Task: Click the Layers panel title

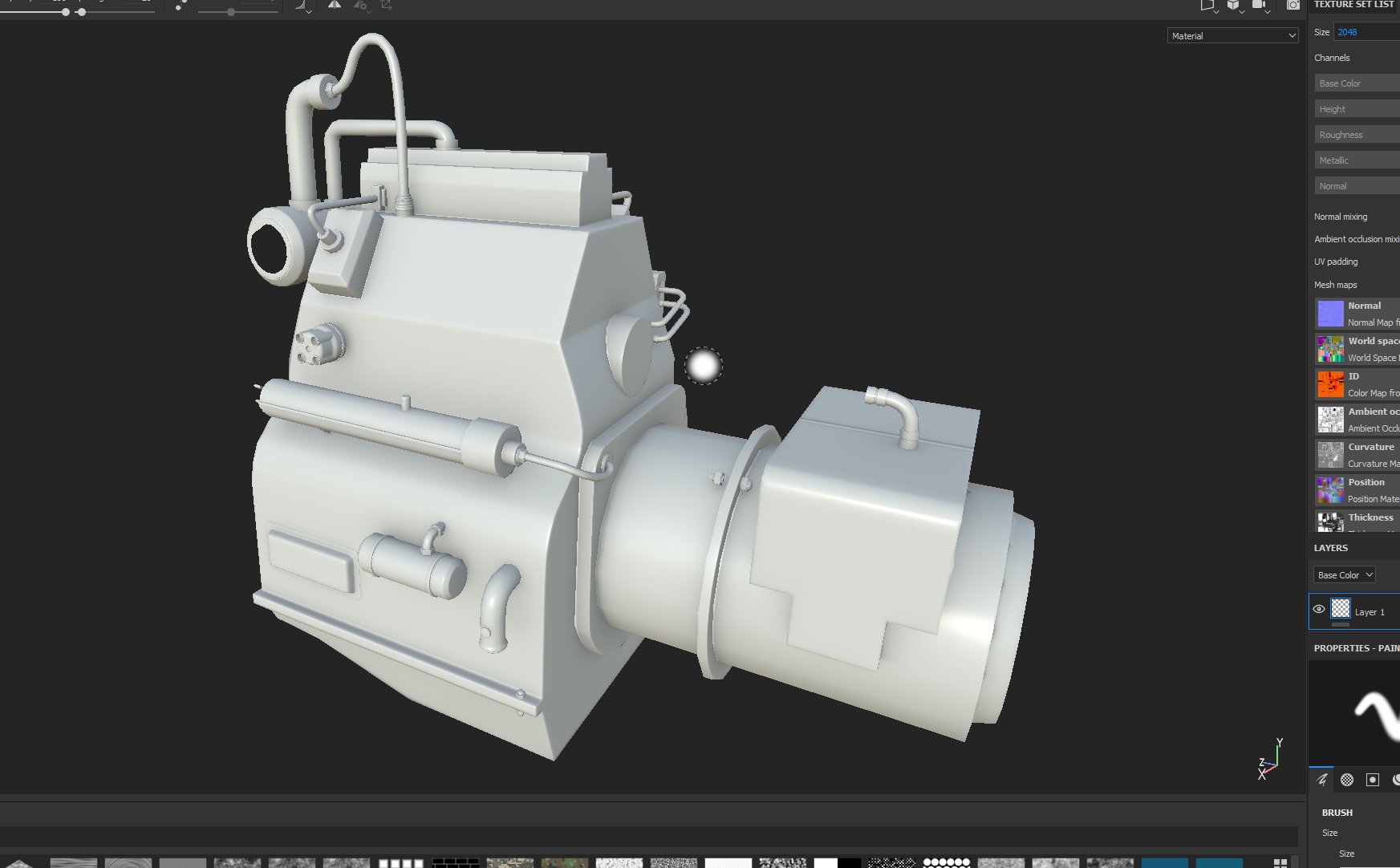Action: 1331,548
